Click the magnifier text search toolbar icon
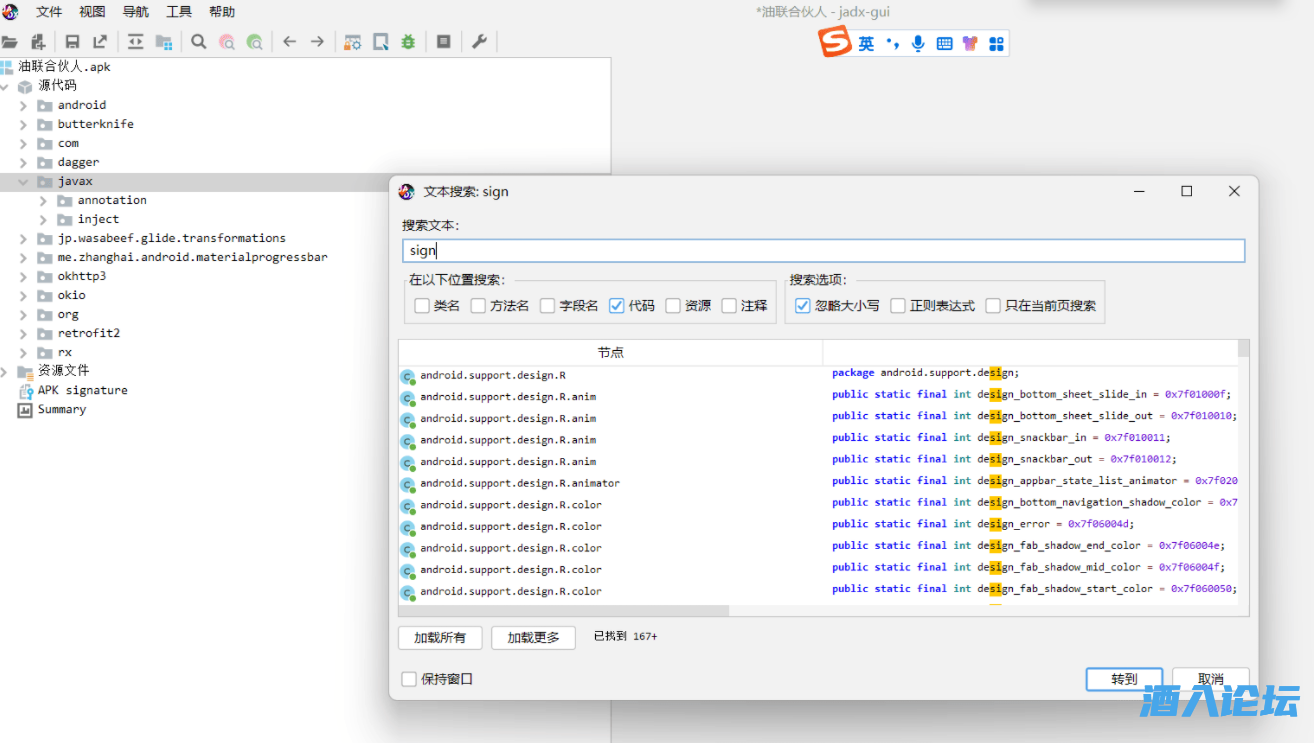 pyautogui.click(x=199, y=42)
